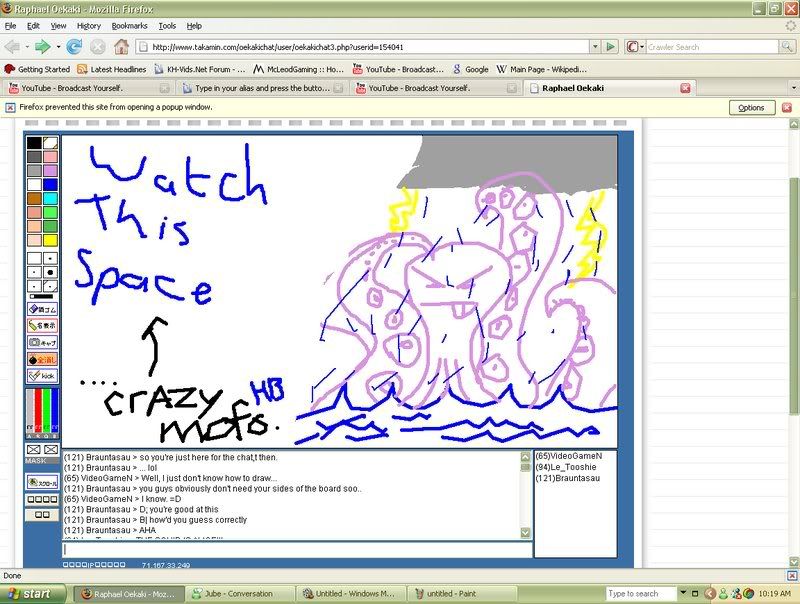Click the Firefox Home icon
The width and height of the screenshot is (800, 604).
point(121,46)
